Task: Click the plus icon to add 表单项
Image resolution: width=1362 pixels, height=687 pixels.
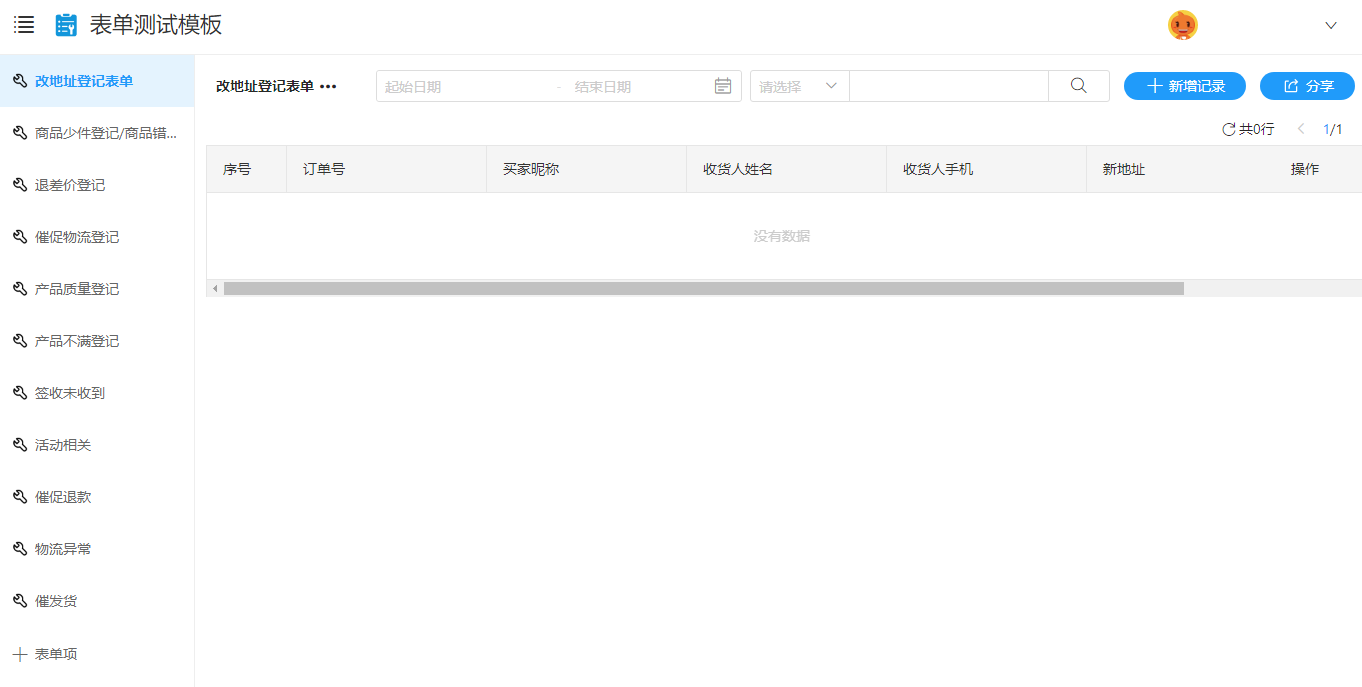Action: point(19,654)
